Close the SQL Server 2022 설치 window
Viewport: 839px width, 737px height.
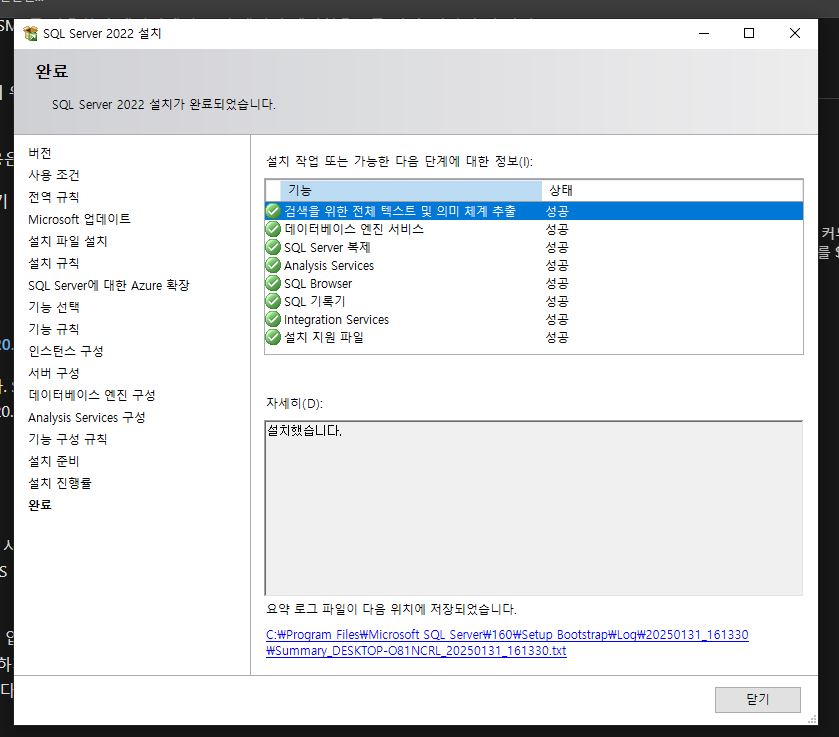point(795,33)
